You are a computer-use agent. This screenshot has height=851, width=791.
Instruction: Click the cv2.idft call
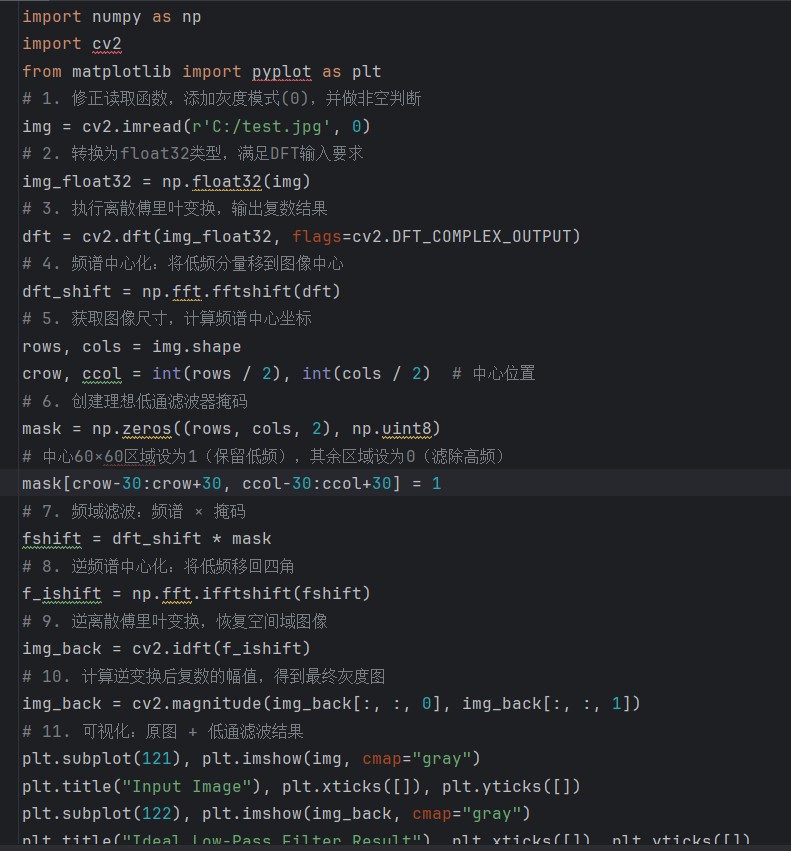221,649
